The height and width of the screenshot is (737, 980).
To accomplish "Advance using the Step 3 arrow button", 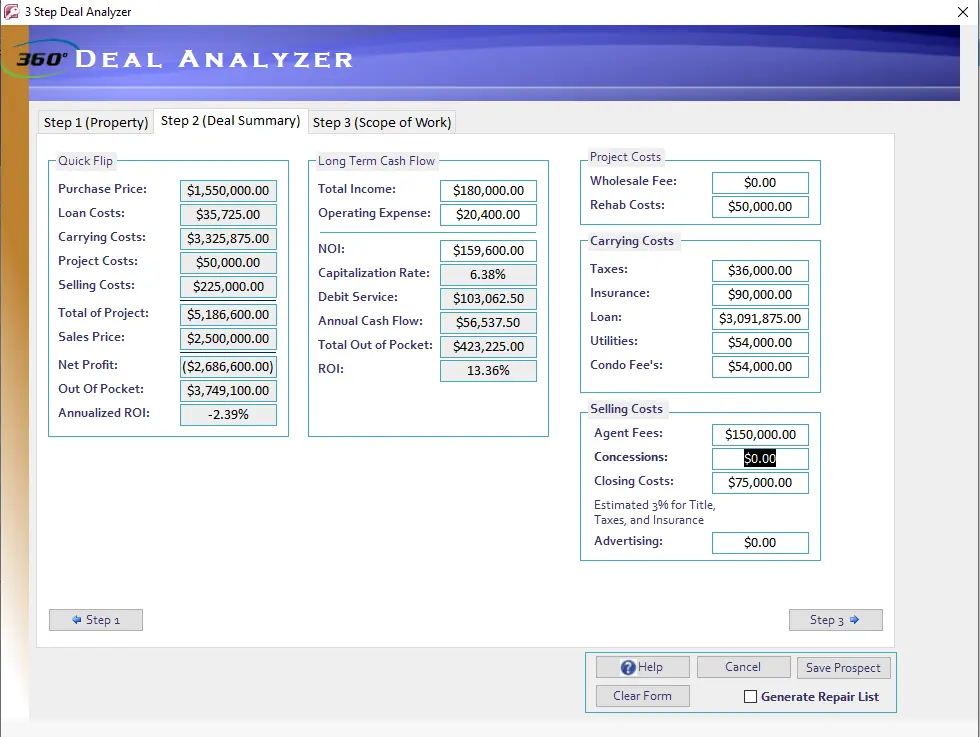I will [x=835, y=620].
